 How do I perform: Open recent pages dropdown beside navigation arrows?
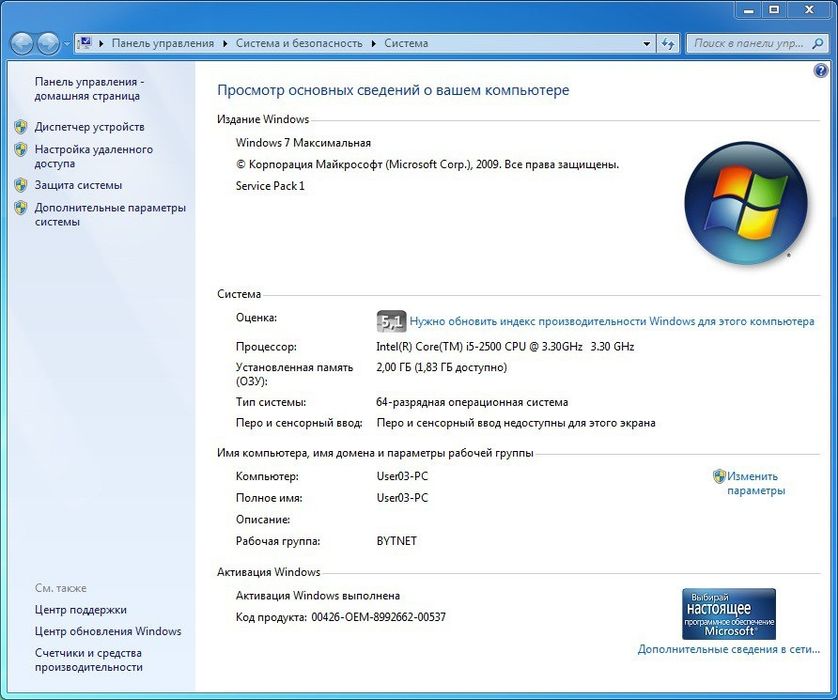[66, 44]
